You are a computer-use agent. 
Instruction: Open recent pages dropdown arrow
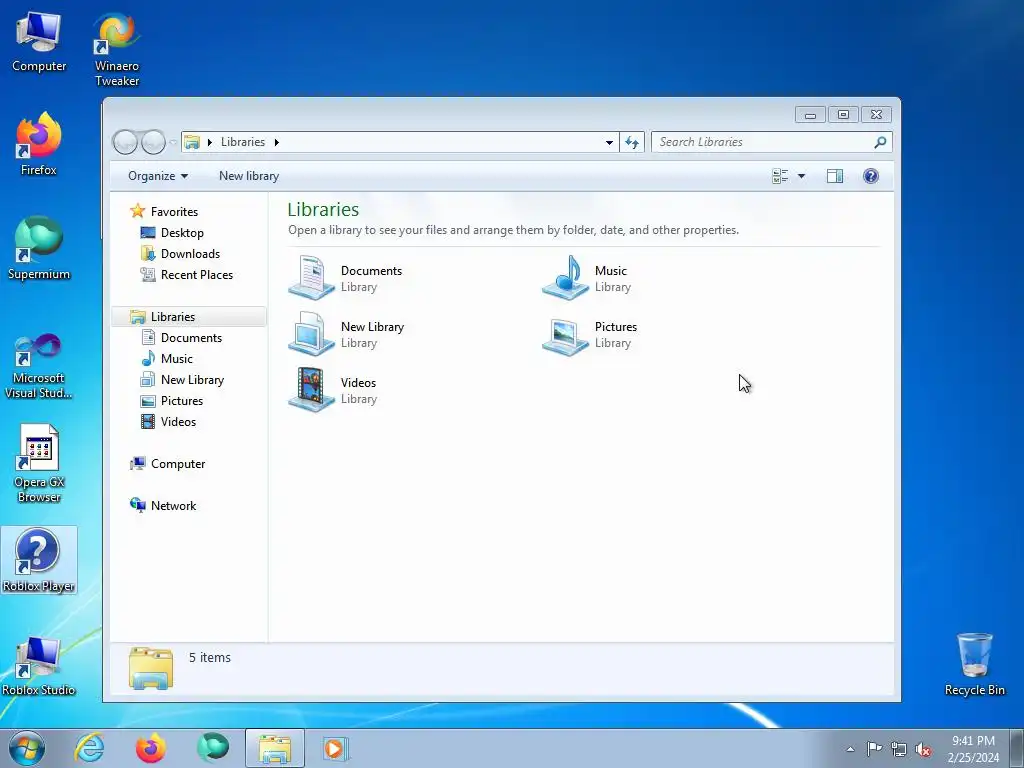(173, 142)
